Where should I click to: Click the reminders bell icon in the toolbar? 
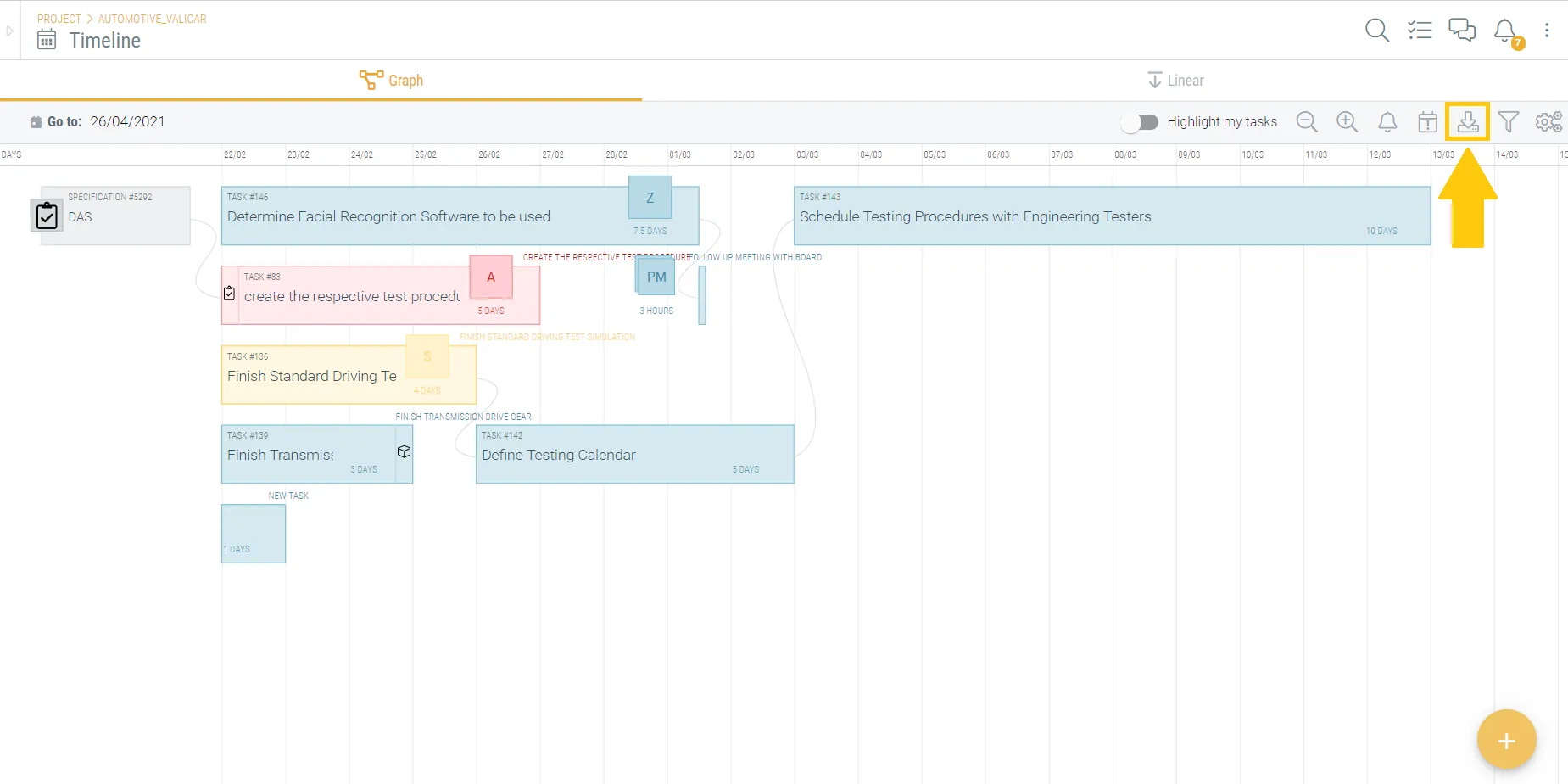1388,121
